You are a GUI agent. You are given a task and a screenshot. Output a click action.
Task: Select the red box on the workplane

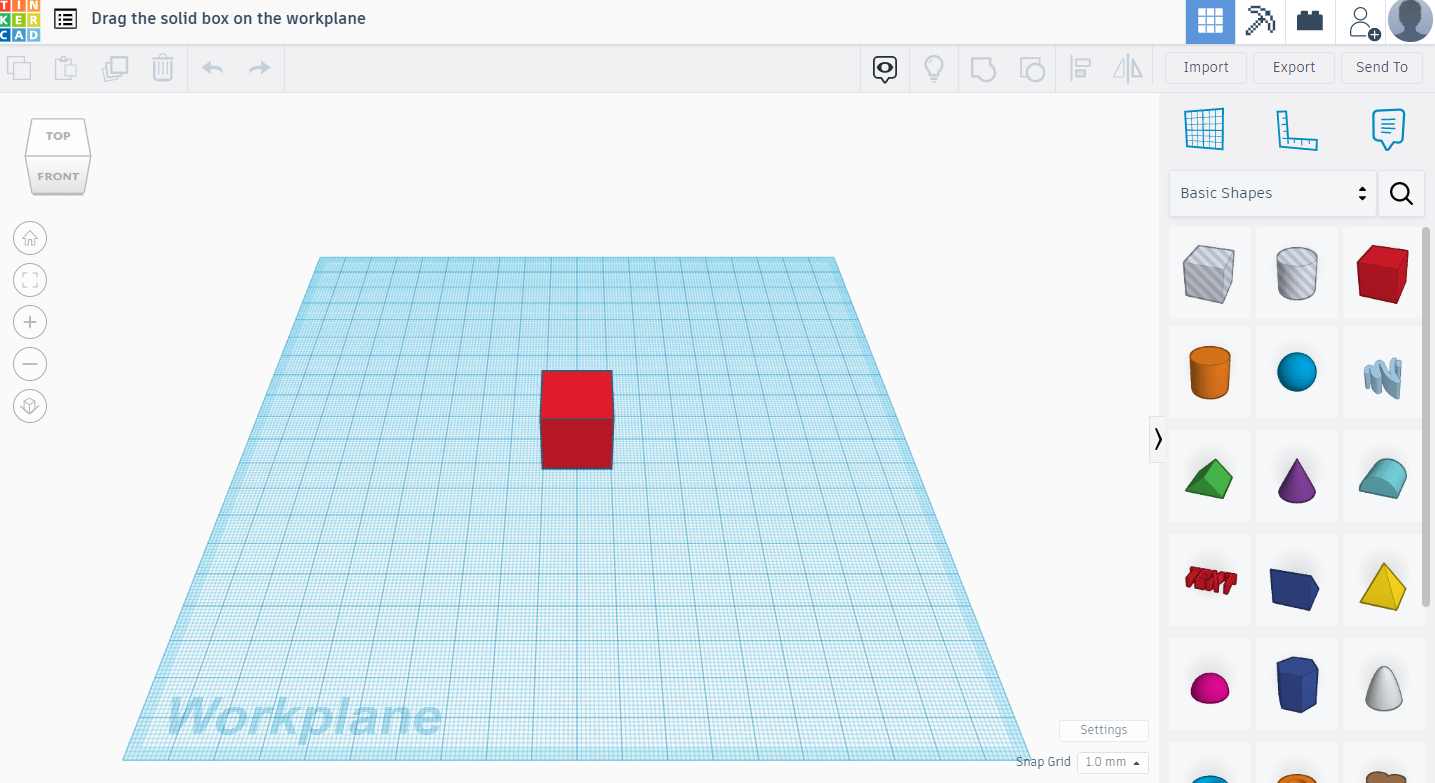pyautogui.click(x=577, y=419)
